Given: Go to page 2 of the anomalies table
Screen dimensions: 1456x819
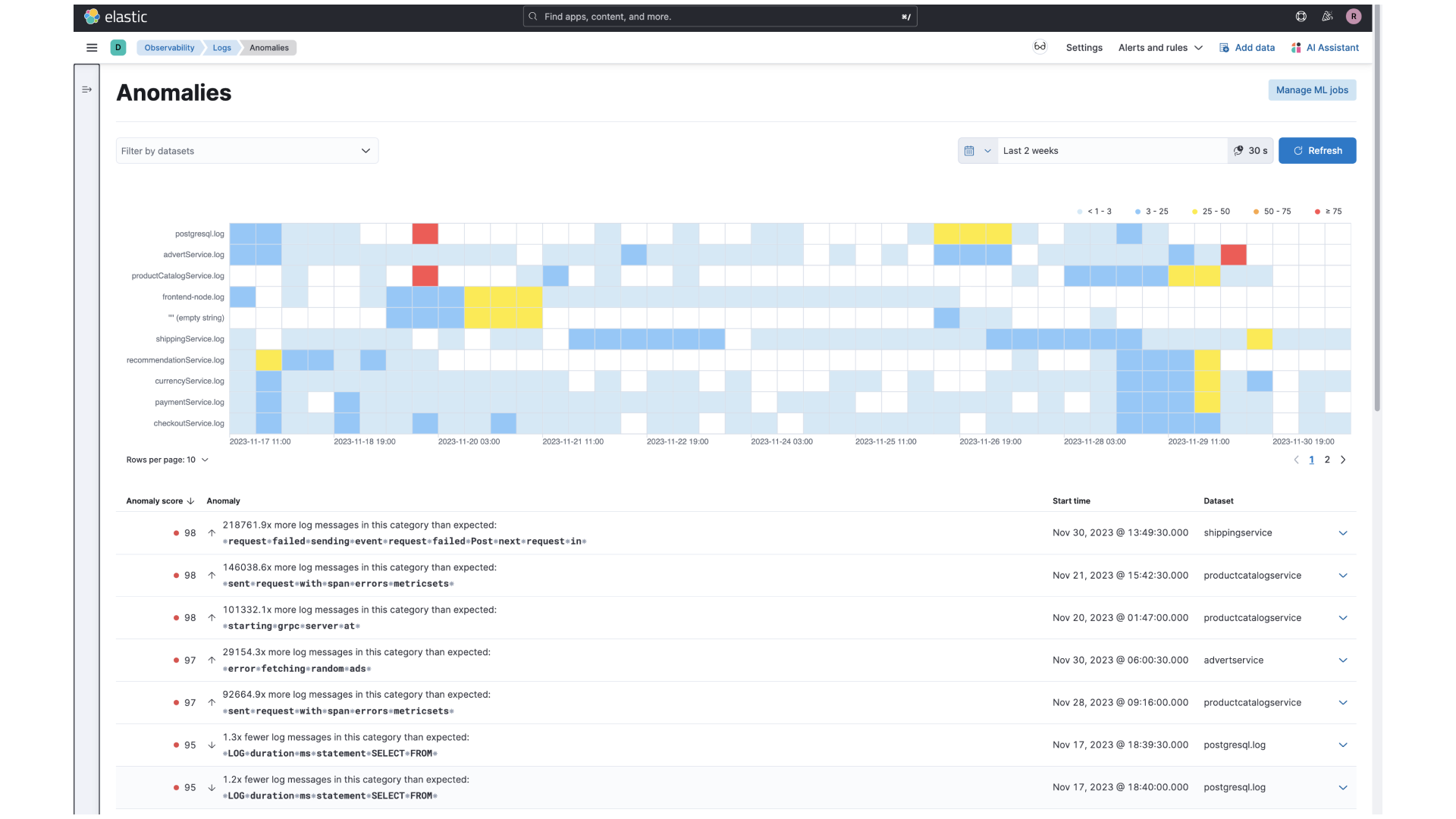Looking at the screenshot, I should [1327, 460].
